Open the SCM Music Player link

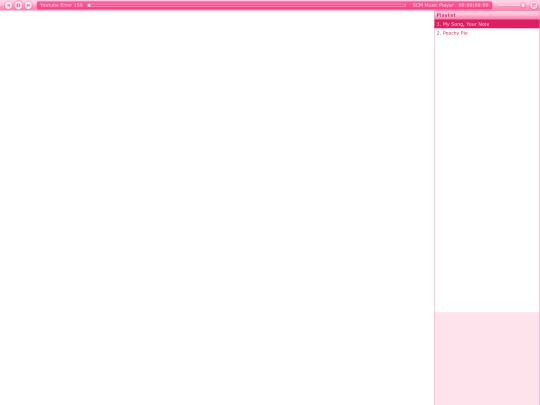click(x=433, y=5)
